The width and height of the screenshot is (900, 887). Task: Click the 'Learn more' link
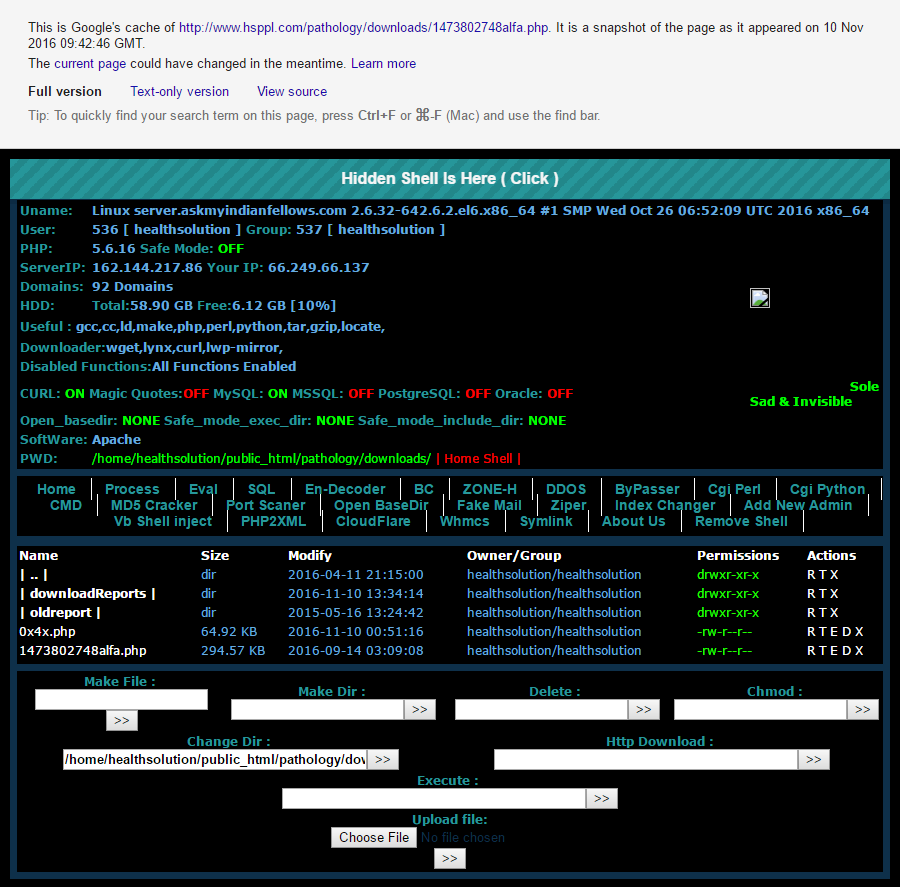[x=383, y=64]
